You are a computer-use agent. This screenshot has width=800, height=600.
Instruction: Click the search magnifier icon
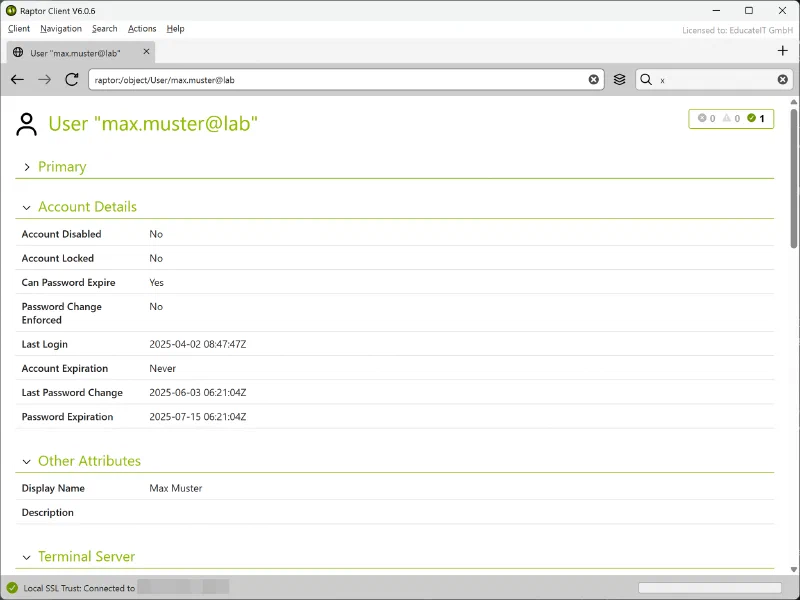tap(646, 80)
